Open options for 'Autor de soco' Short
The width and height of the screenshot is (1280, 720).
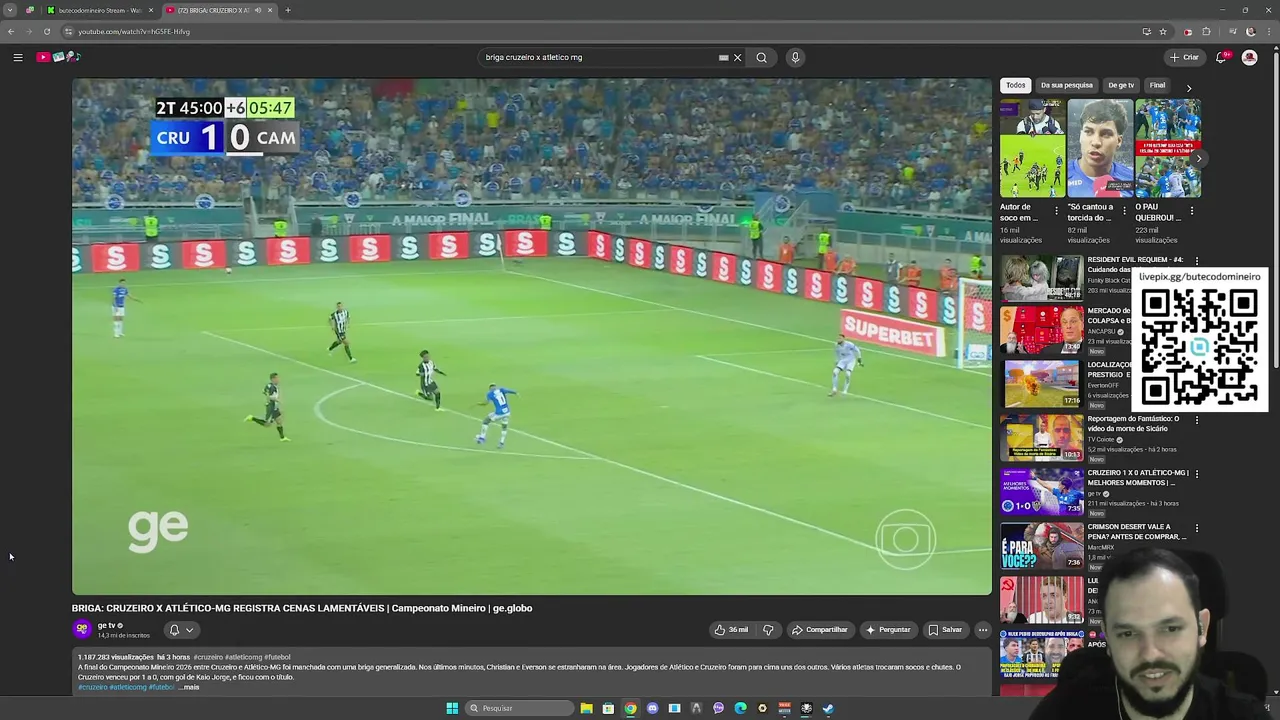point(1056,211)
